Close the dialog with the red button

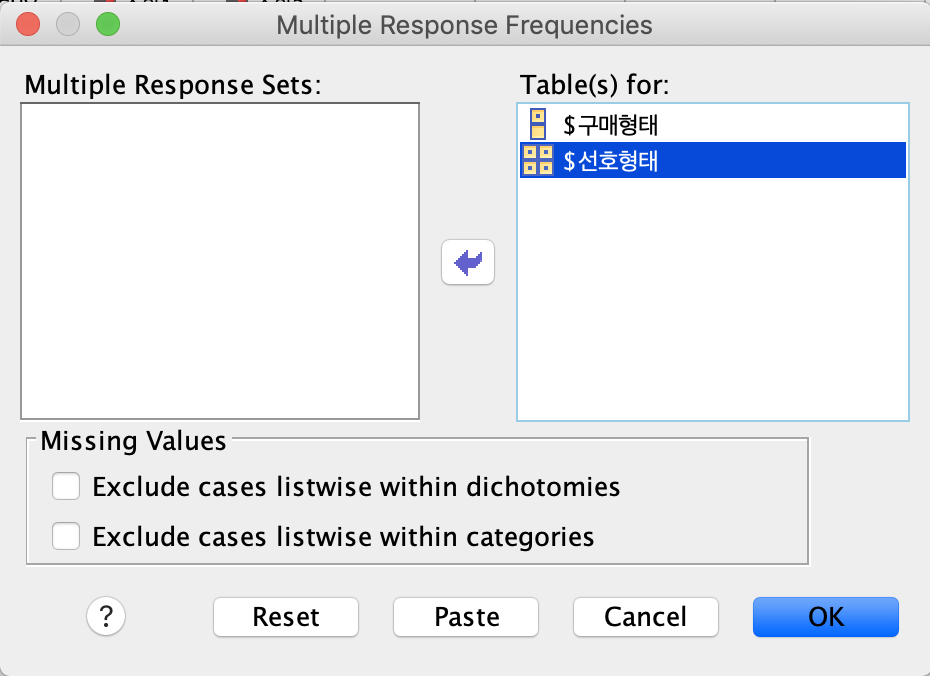pos(28,24)
